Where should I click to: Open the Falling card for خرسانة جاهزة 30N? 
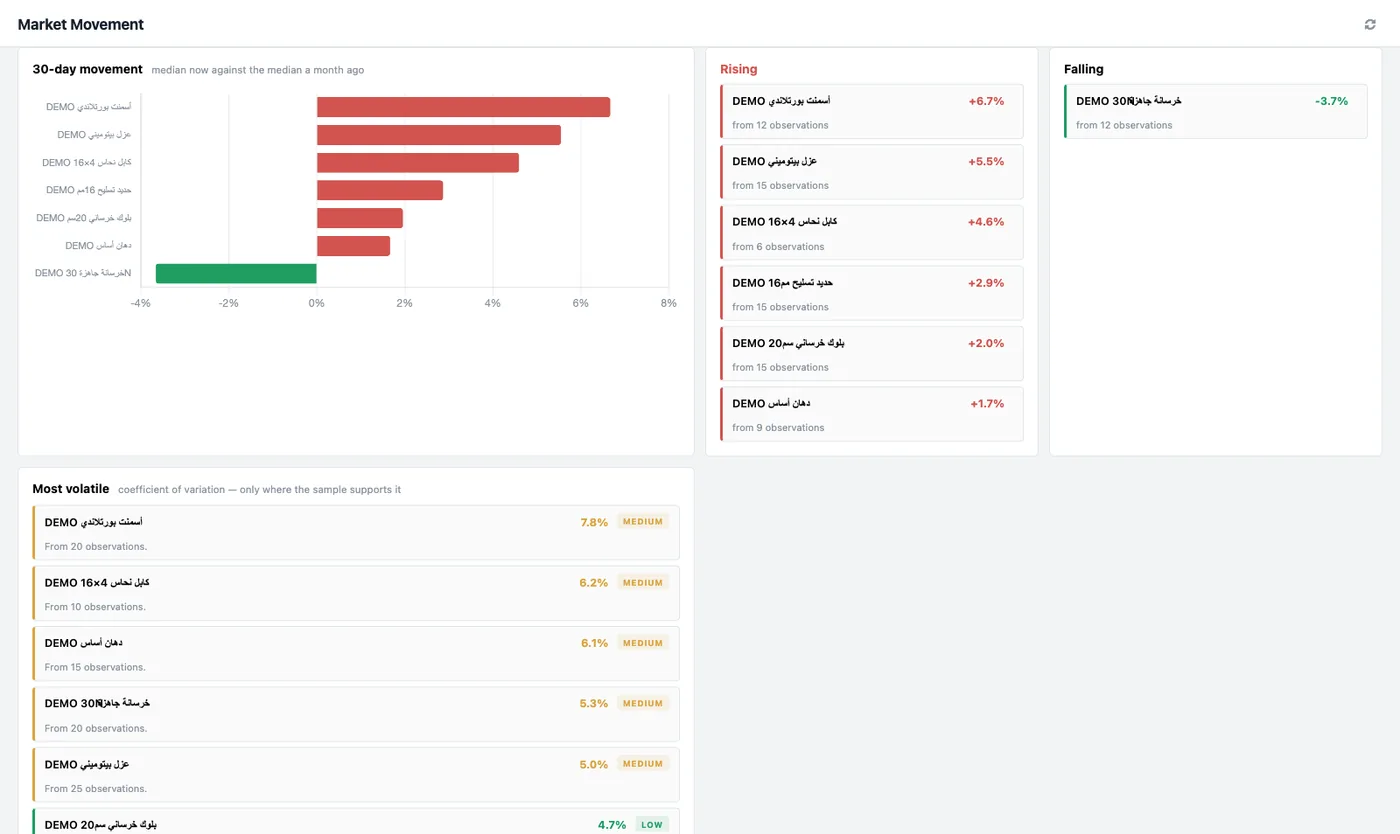(1215, 111)
